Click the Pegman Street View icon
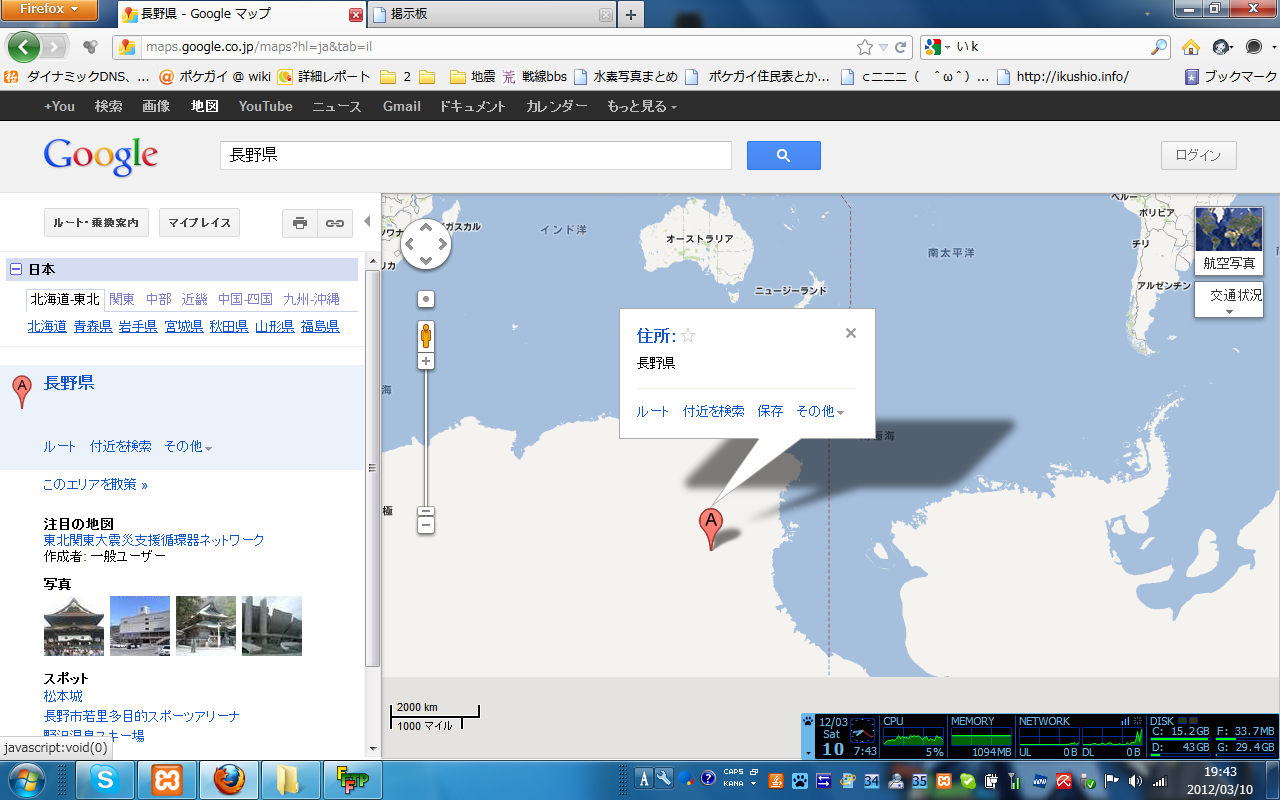The image size is (1280, 800). [x=426, y=335]
